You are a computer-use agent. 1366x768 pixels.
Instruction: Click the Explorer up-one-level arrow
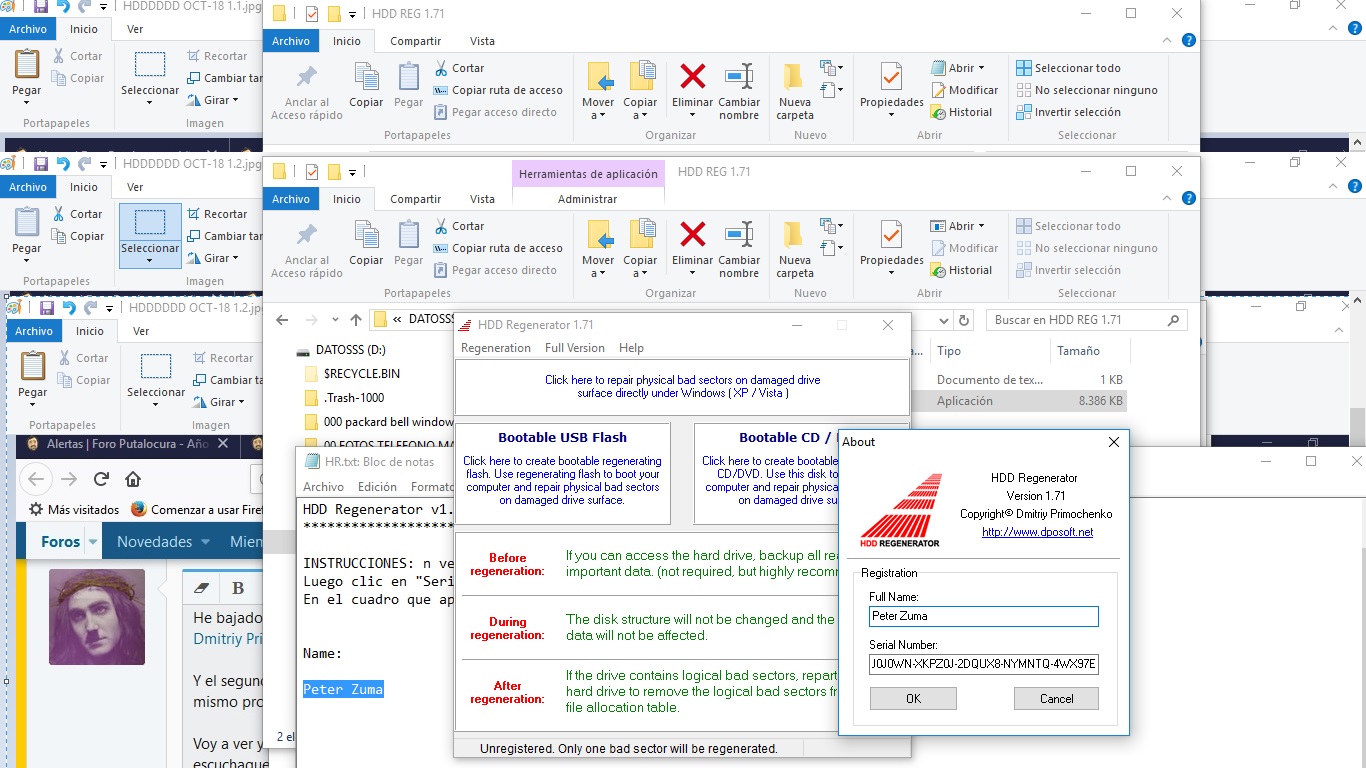tap(356, 321)
